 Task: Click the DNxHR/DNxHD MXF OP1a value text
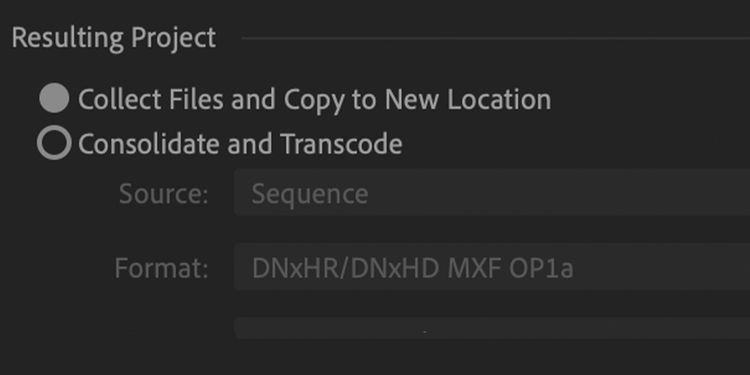point(412,269)
